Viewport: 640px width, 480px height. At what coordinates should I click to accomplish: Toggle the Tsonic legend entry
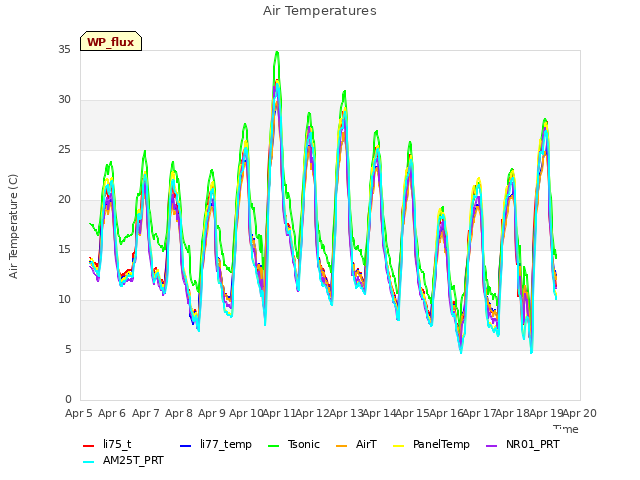[294, 444]
